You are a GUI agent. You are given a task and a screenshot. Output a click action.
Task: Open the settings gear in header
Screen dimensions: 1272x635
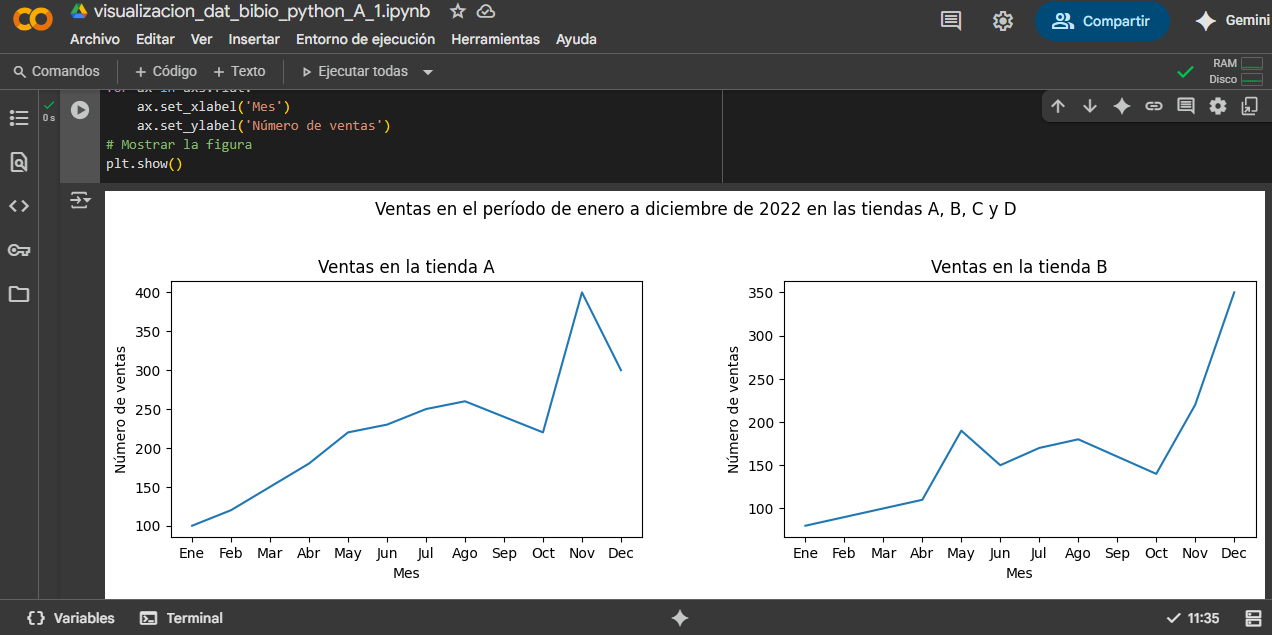1003,21
